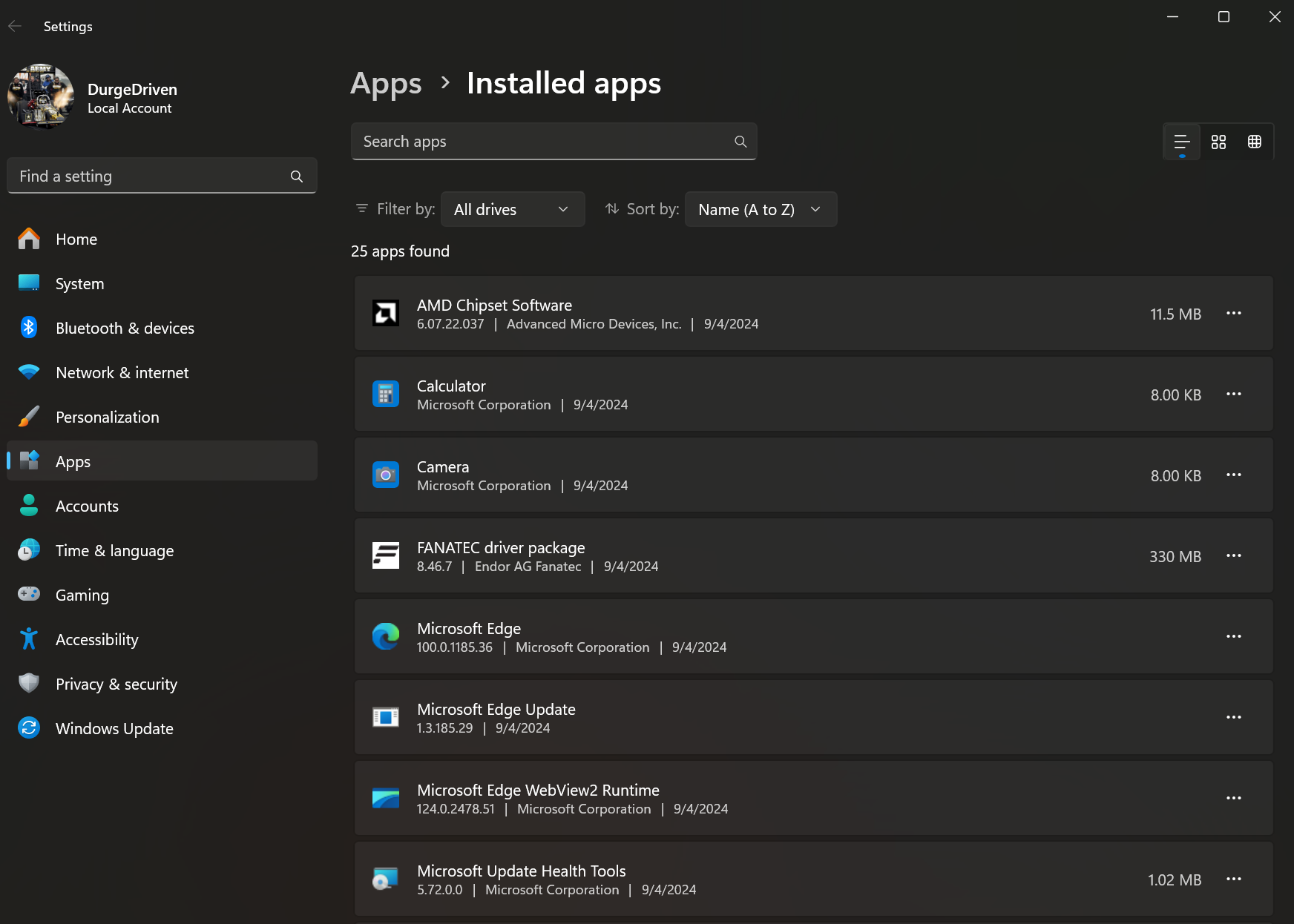The image size is (1294, 924).
Task: Click the Microsoft Edge Update icon
Action: pyautogui.click(x=386, y=717)
